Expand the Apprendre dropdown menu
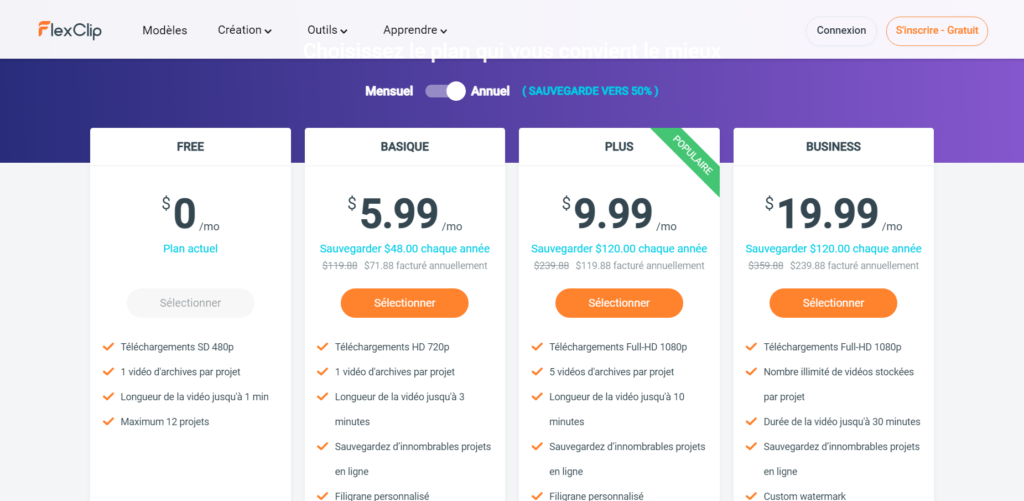The height and width of the screenshot is (501, 1024). pos(415,30)
